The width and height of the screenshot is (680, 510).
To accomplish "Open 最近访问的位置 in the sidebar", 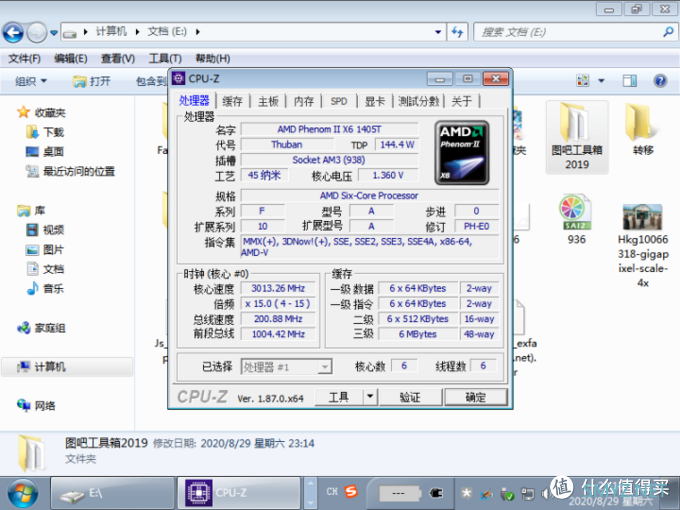I will (x=70, y=171).
